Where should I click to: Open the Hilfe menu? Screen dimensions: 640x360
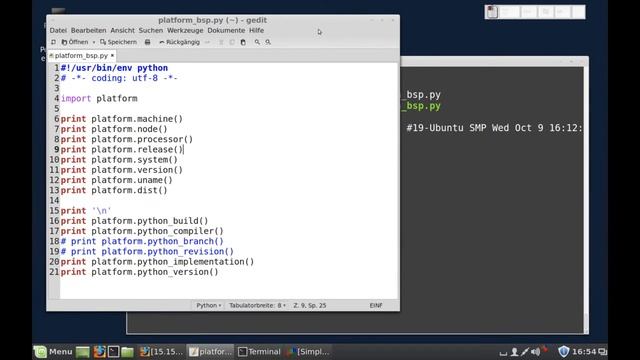(256, 30)
